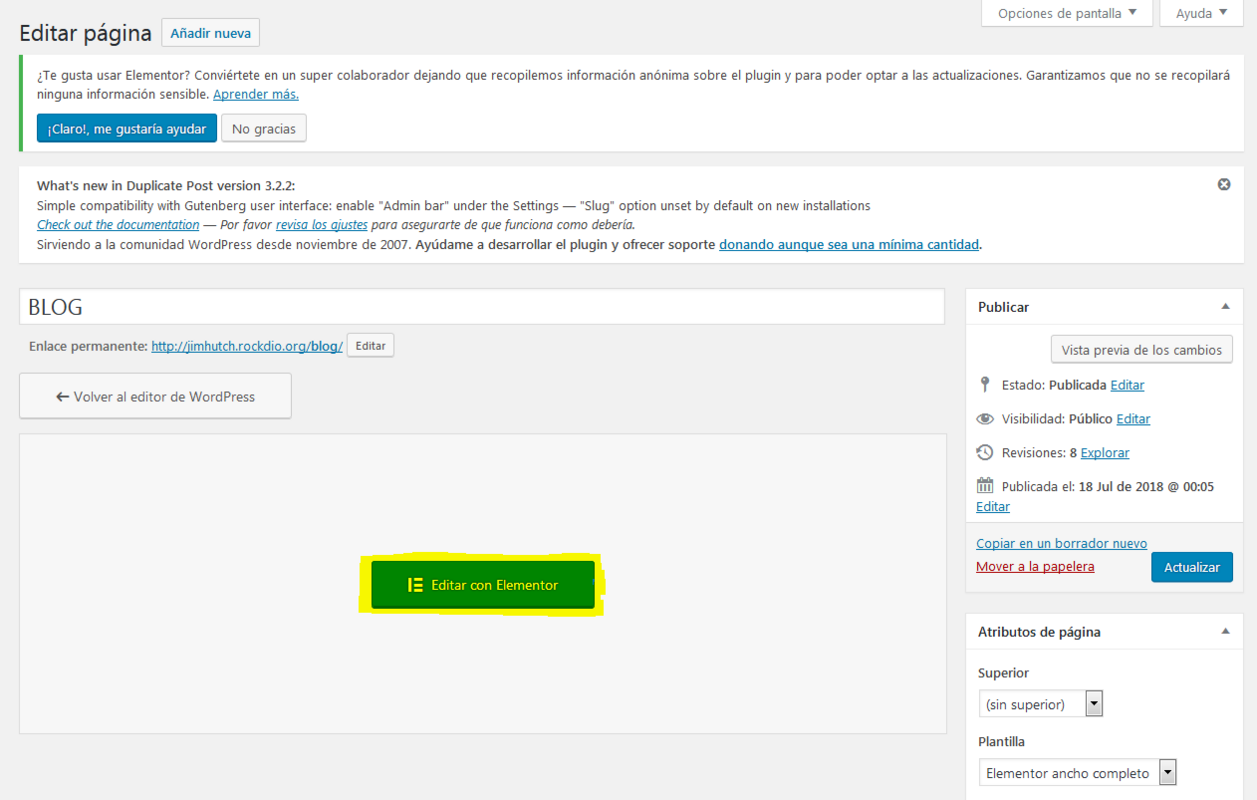
Task: Edit the Visibilidad setting
Action: coord(1133,419)
